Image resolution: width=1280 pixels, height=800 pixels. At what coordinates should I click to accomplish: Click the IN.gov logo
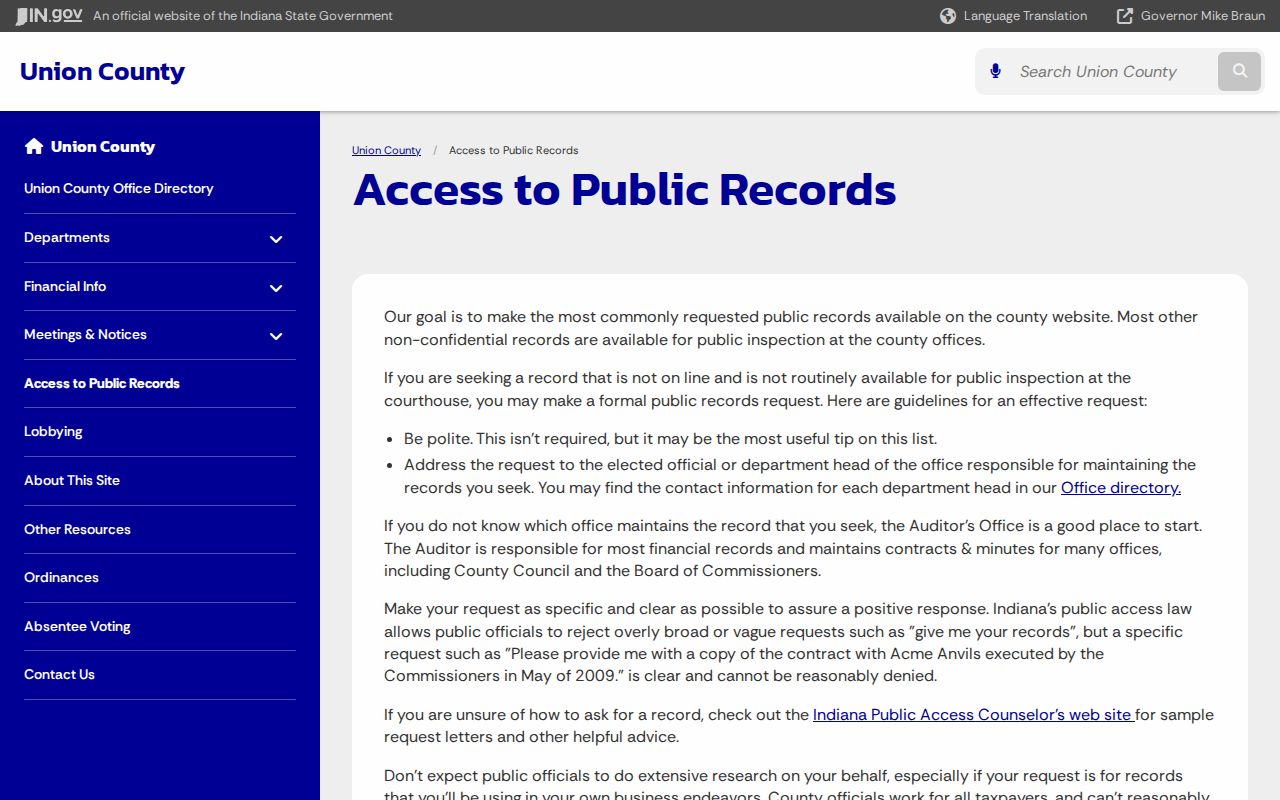click(48, 16)
